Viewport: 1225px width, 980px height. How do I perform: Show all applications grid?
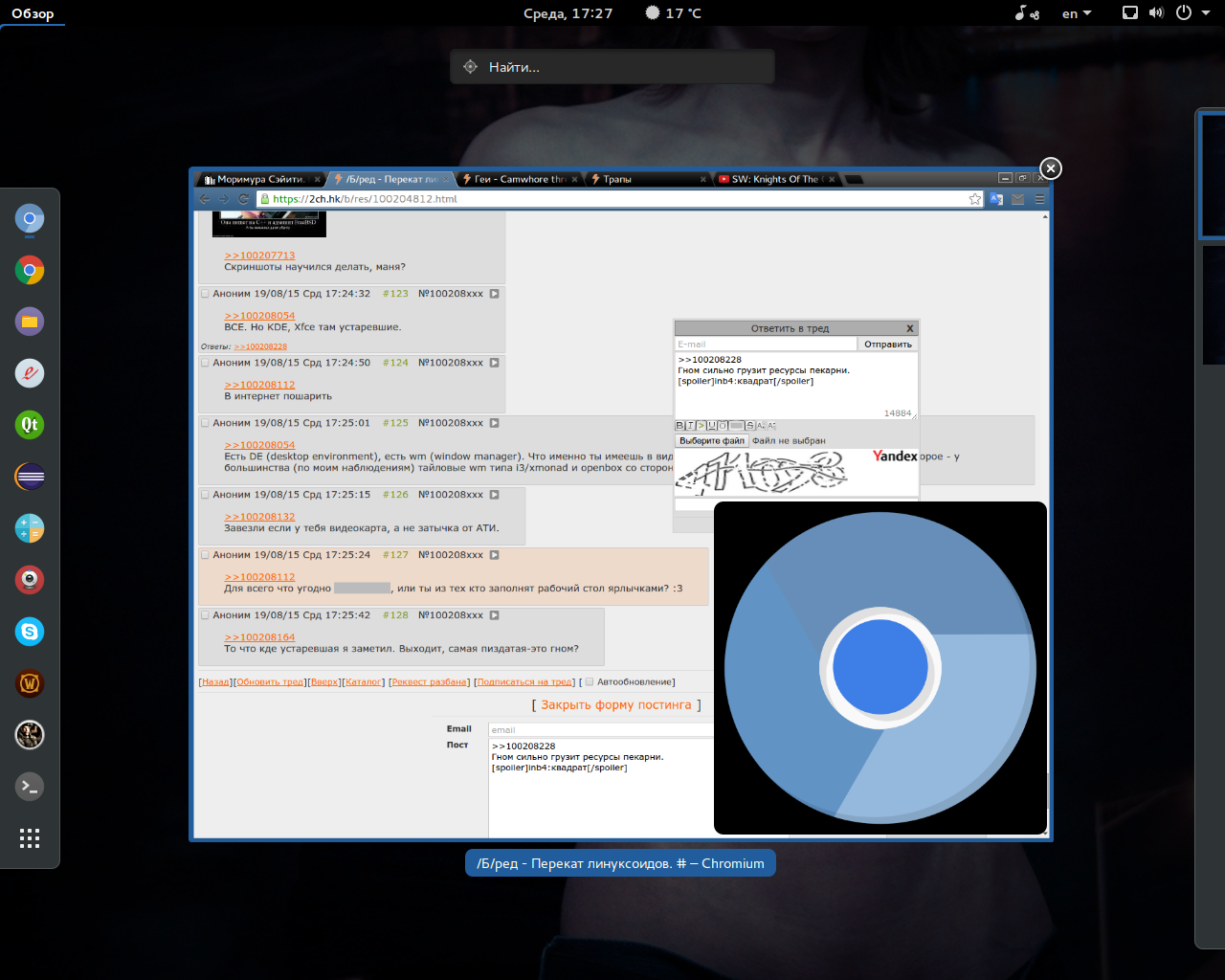(30, 838)
